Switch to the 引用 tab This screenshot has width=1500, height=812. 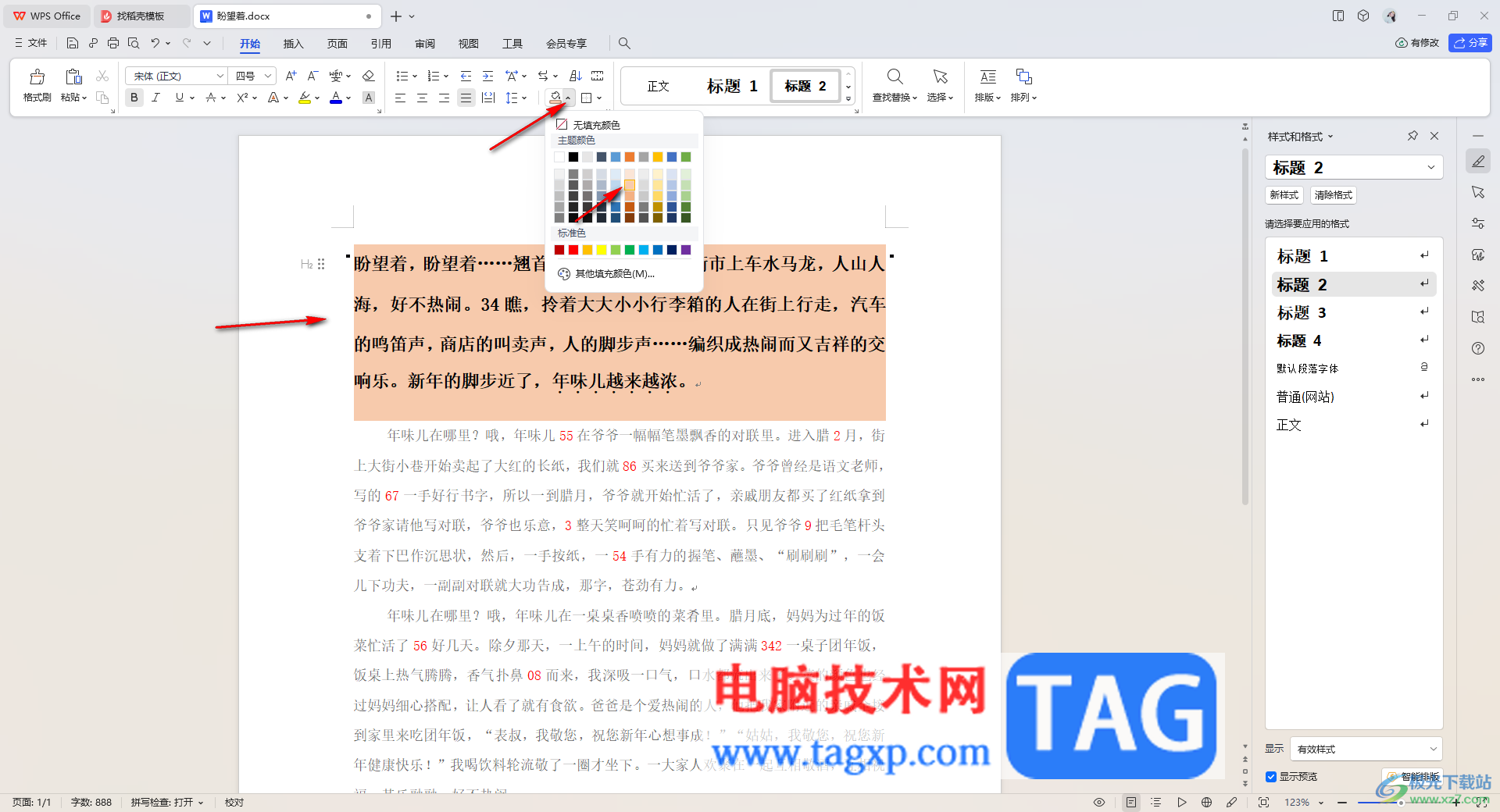[x=380, y=44]
